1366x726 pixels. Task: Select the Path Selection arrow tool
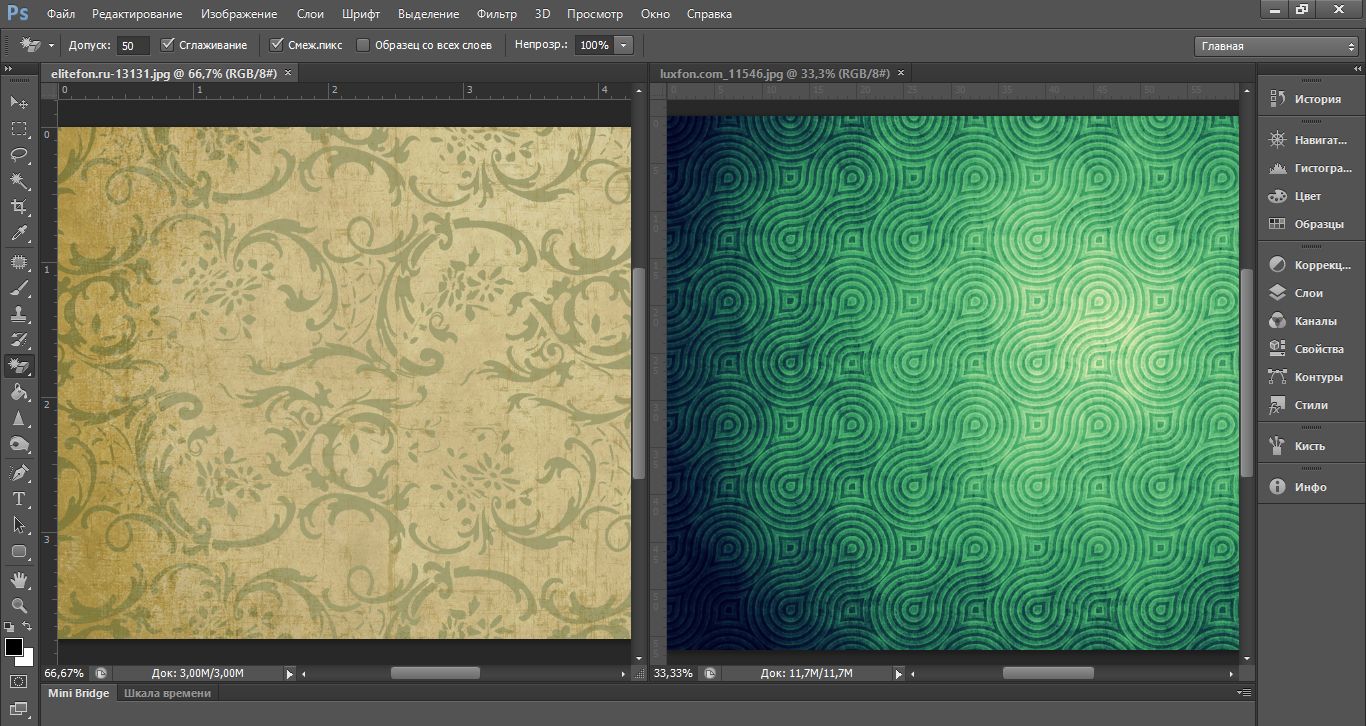click(19, 525)
